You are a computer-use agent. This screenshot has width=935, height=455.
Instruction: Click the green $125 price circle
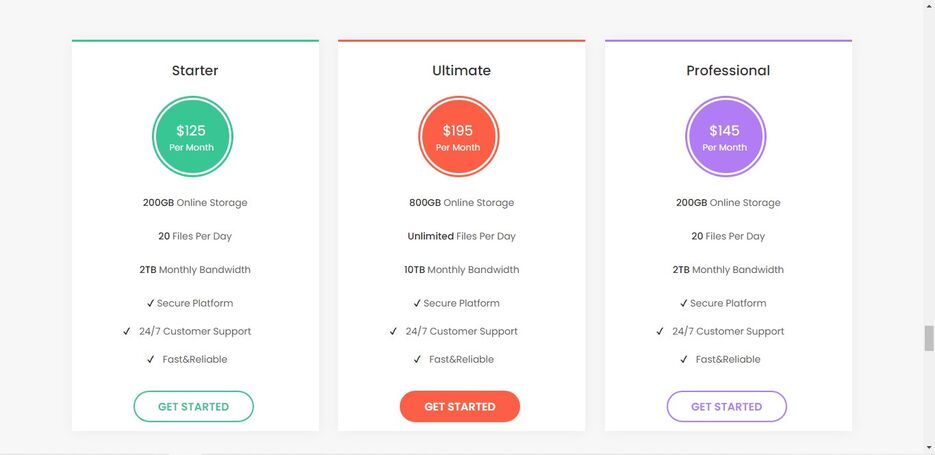click(x=192, y=137)
